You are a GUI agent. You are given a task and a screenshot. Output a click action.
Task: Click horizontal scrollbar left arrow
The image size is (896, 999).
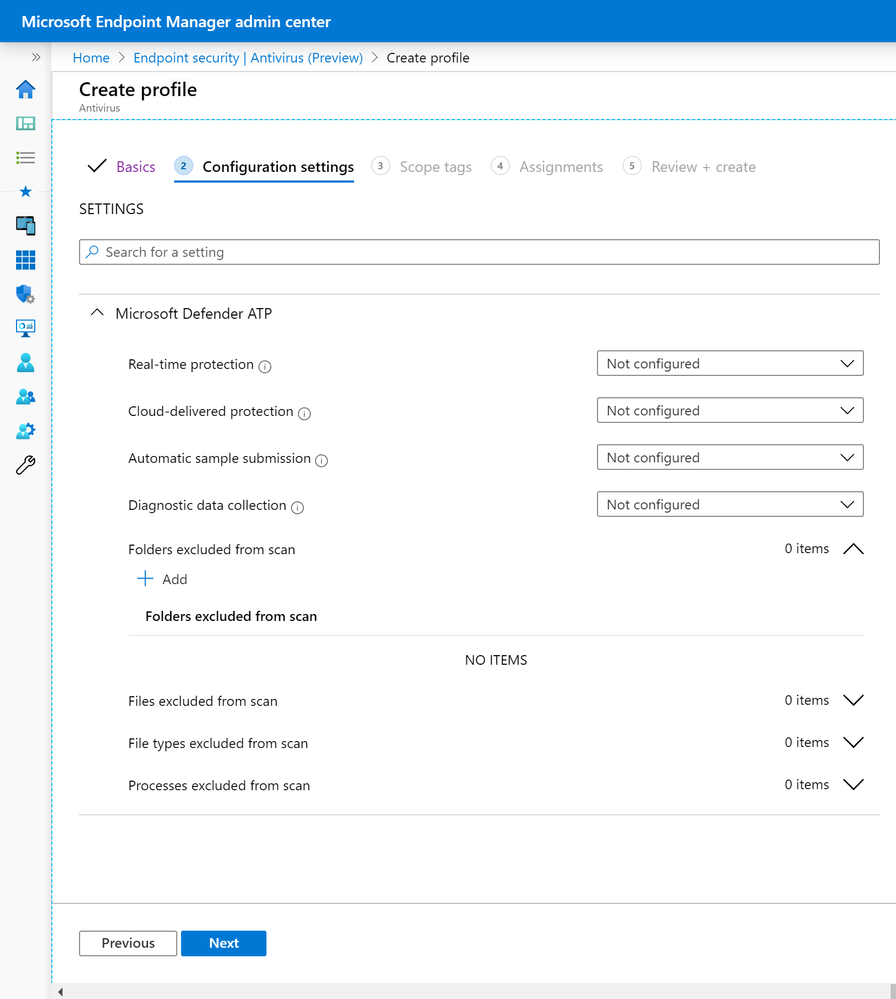pyautogui.click(x=61, y=991)
